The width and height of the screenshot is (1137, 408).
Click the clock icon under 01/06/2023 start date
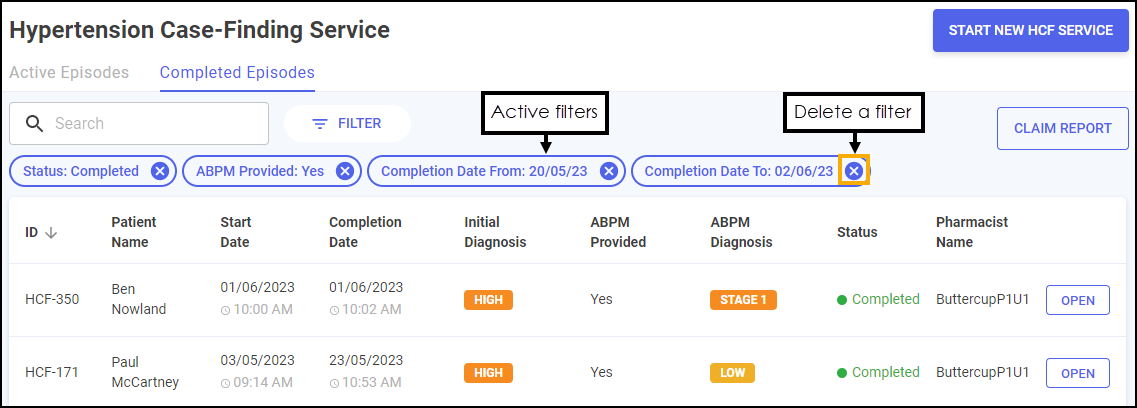pos(226,310)
